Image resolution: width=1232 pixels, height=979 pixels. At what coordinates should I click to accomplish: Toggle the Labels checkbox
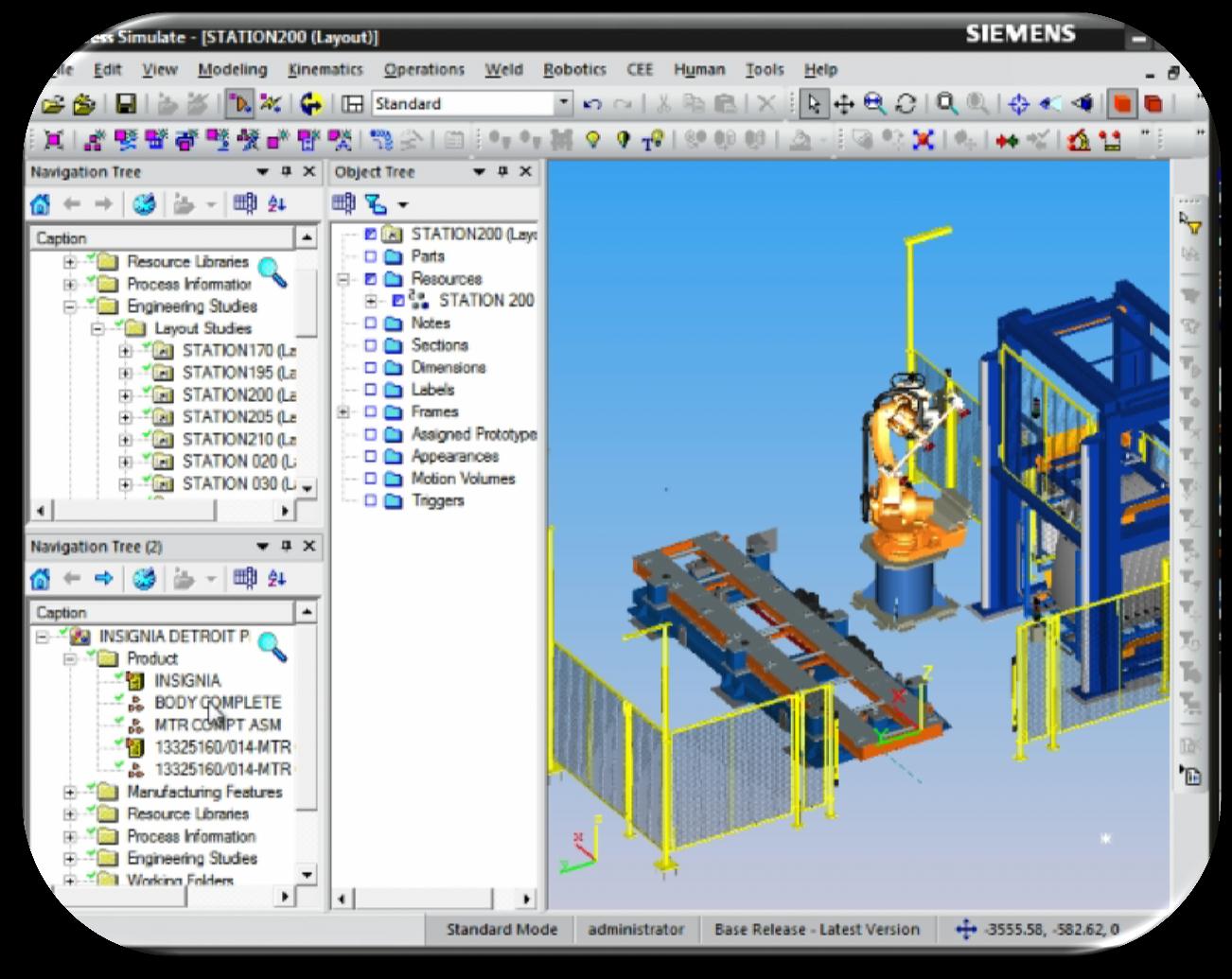point(371,390)
